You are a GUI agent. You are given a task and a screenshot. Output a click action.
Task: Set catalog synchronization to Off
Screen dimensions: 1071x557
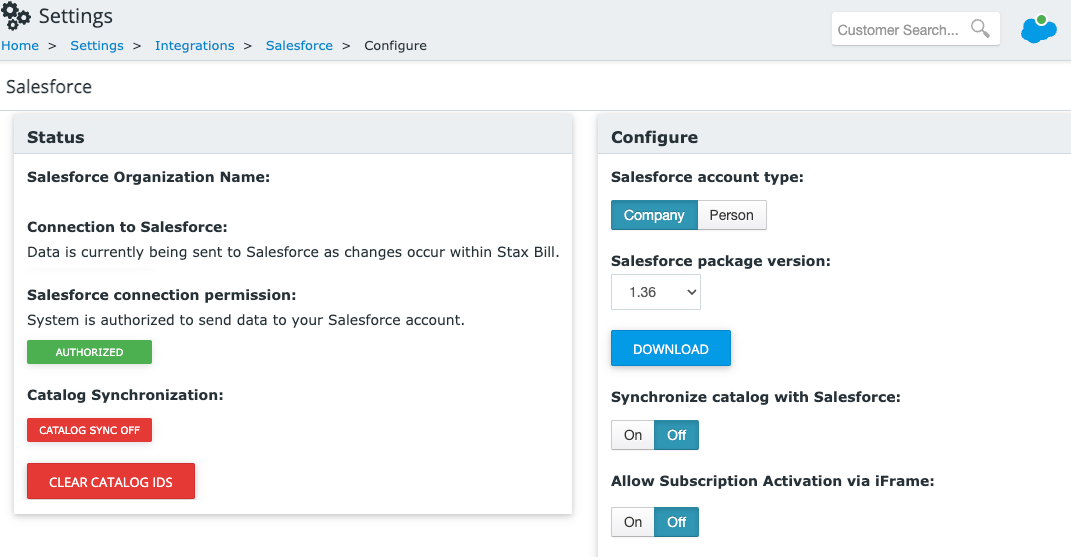click(x=676, y=435)
